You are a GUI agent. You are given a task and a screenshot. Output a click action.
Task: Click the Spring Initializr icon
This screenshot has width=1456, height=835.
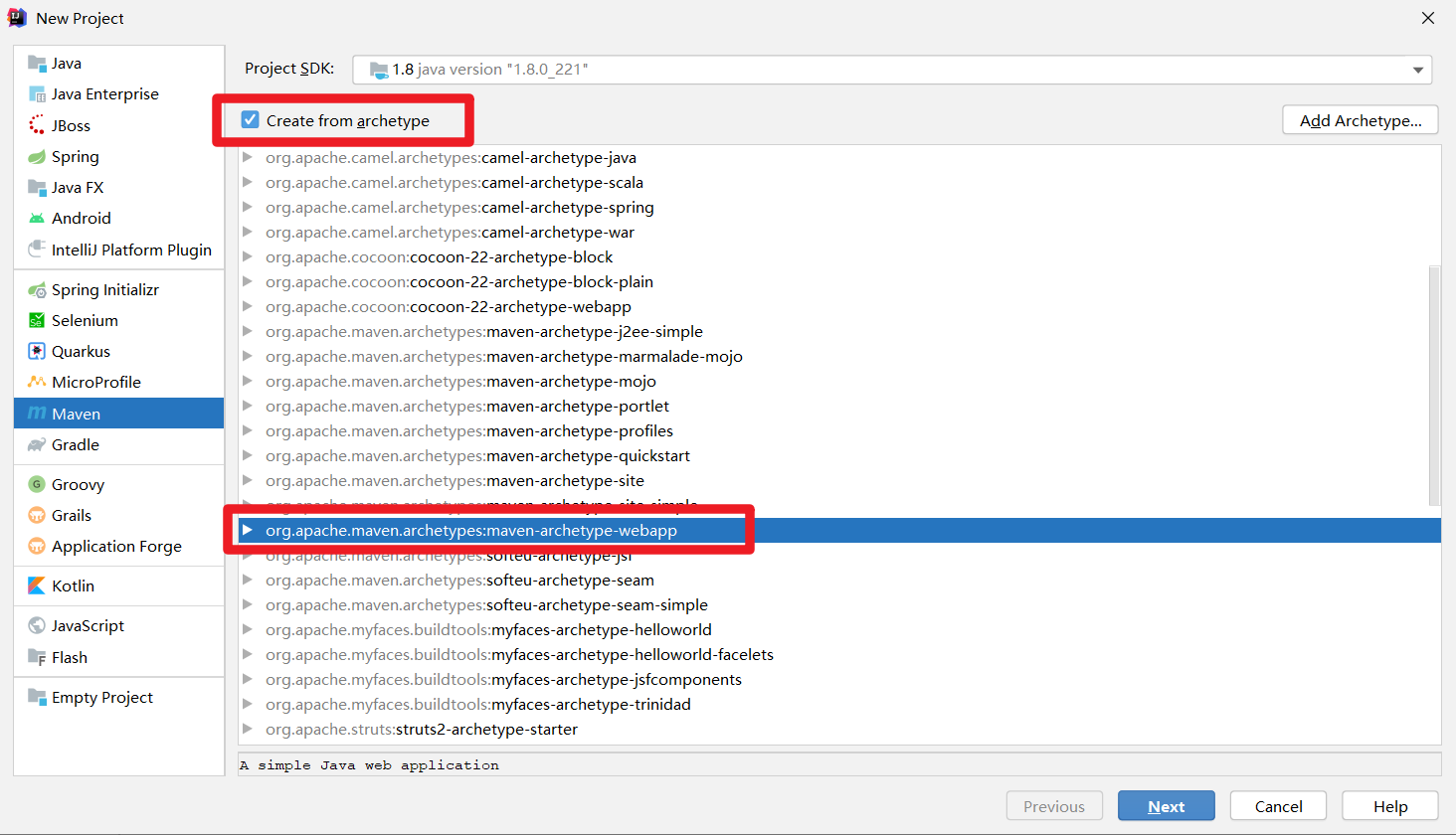pos(37,290)
